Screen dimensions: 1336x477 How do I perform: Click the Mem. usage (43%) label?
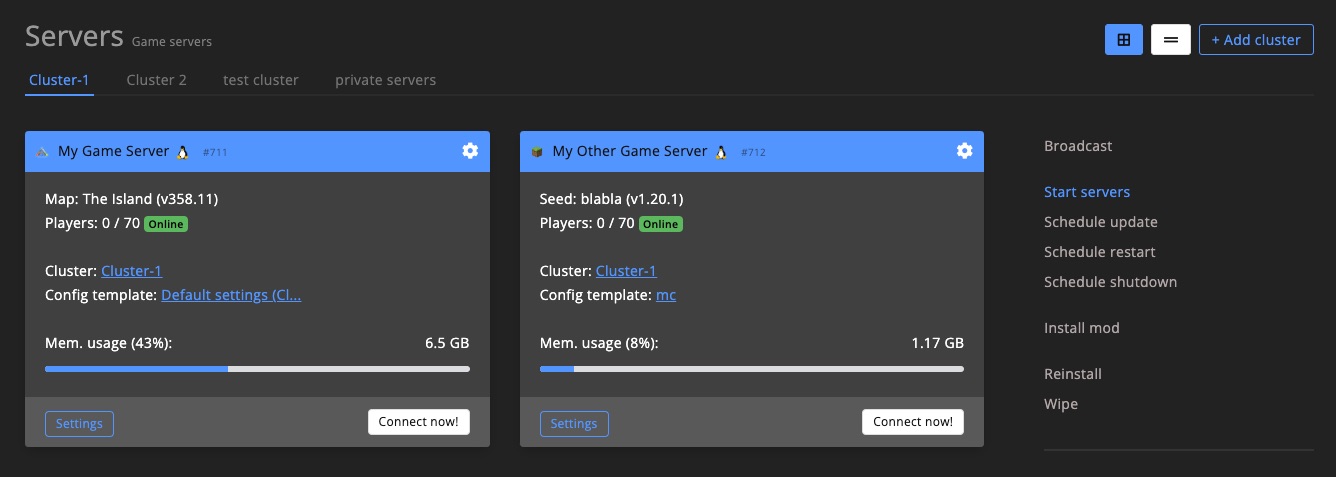point(109,343)
